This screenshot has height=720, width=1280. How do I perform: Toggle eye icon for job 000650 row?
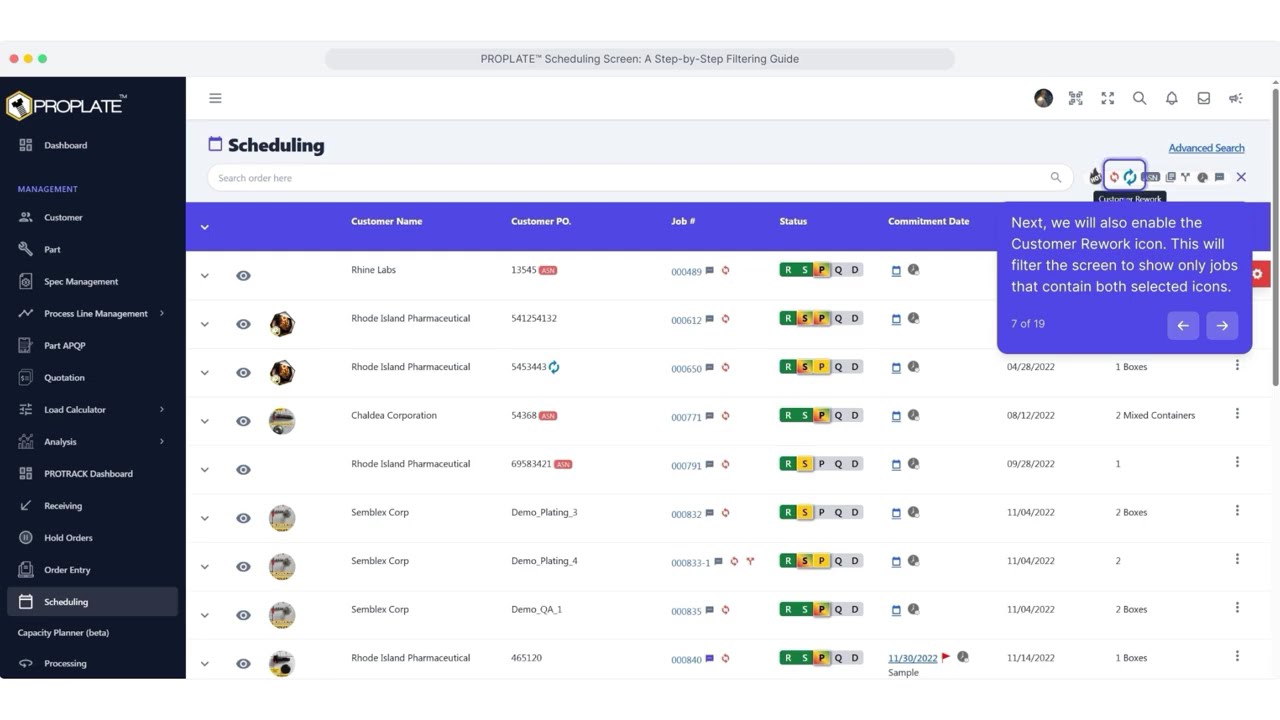pos(243,373)
